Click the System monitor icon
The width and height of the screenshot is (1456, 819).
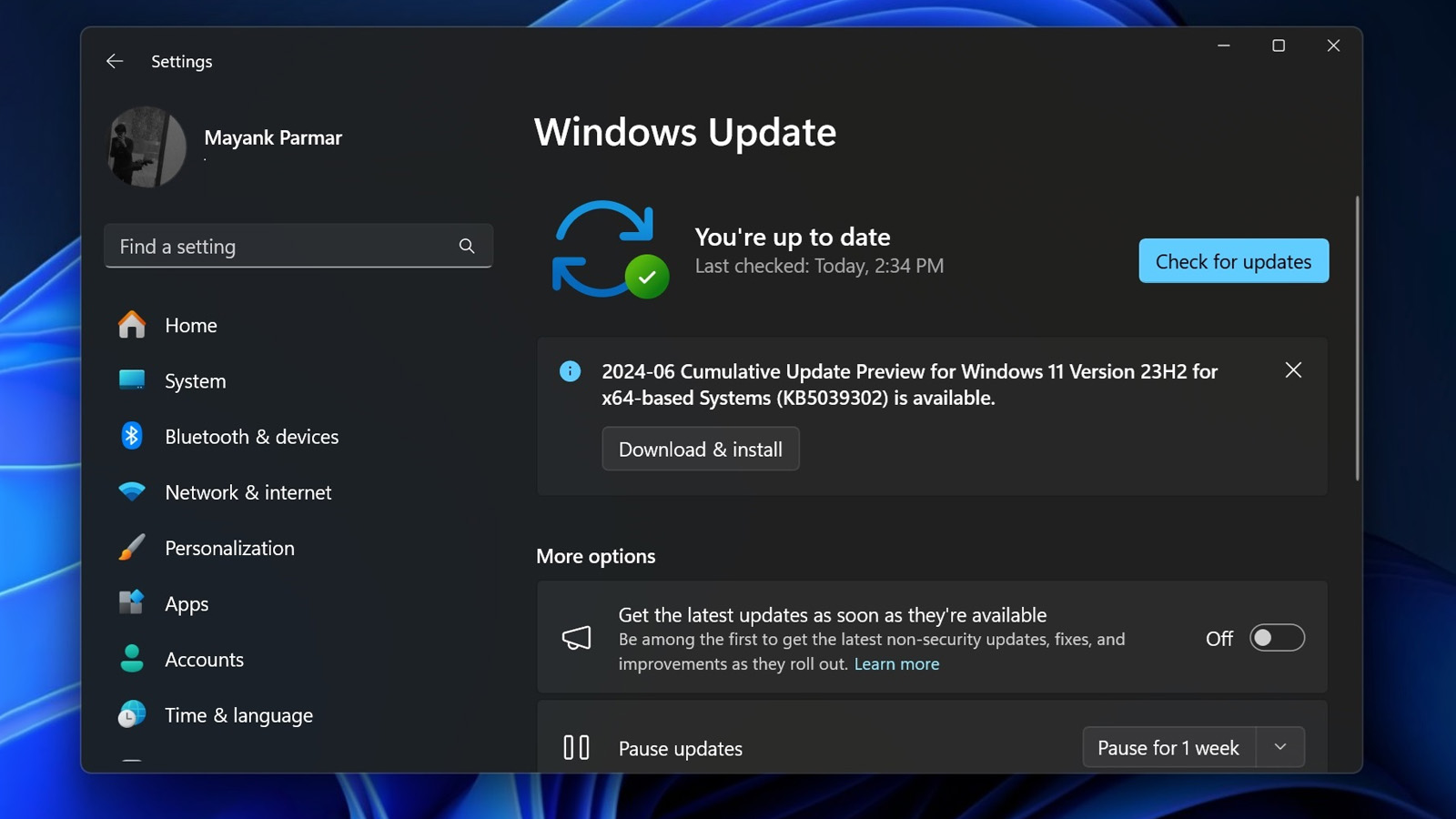132,380
